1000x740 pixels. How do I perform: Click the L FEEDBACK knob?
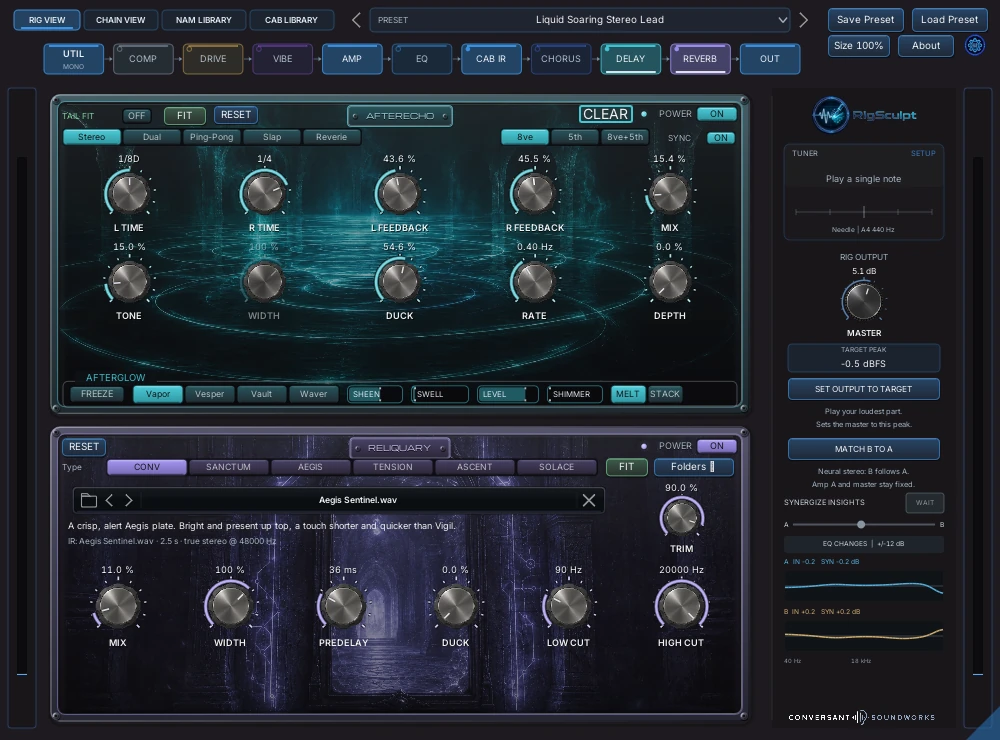[399, 193]
